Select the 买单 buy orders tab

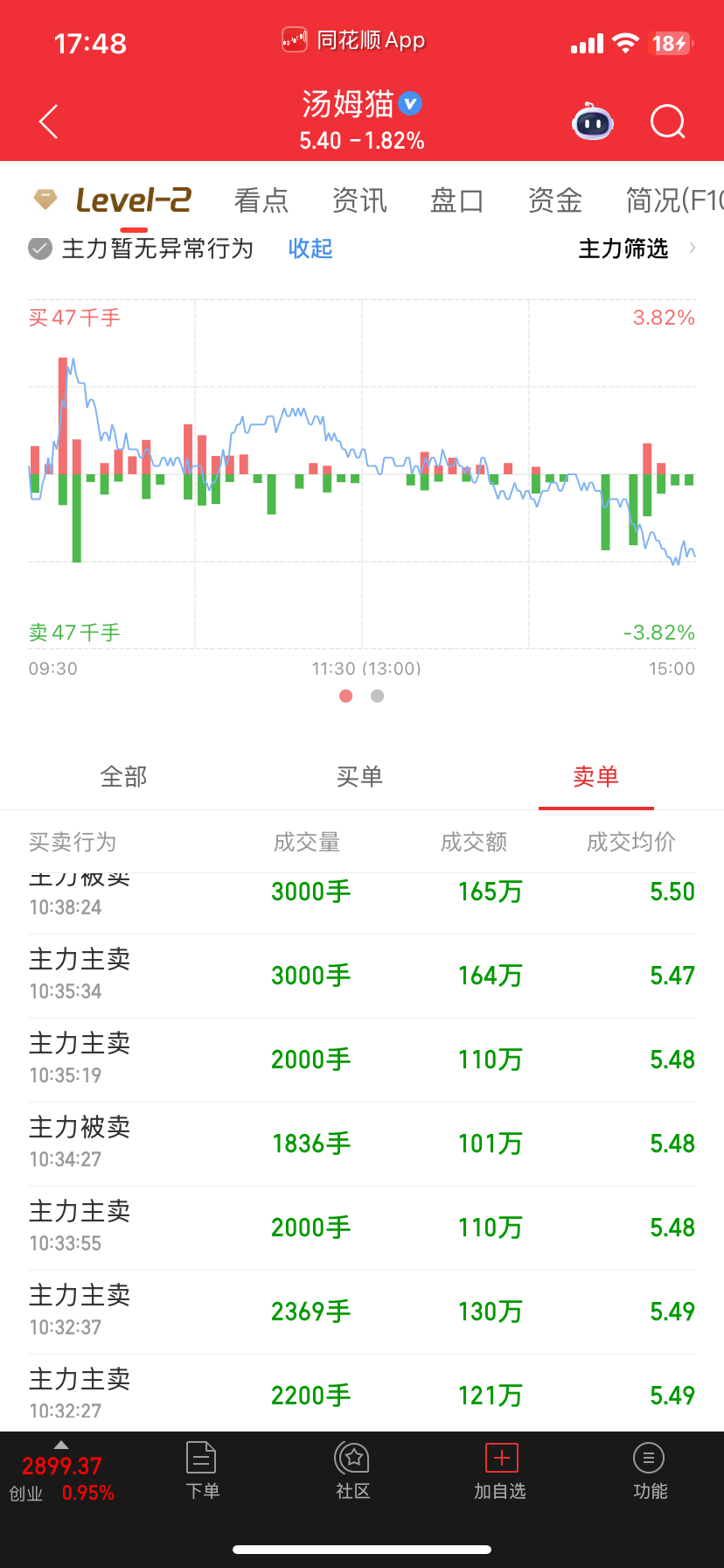359,776
